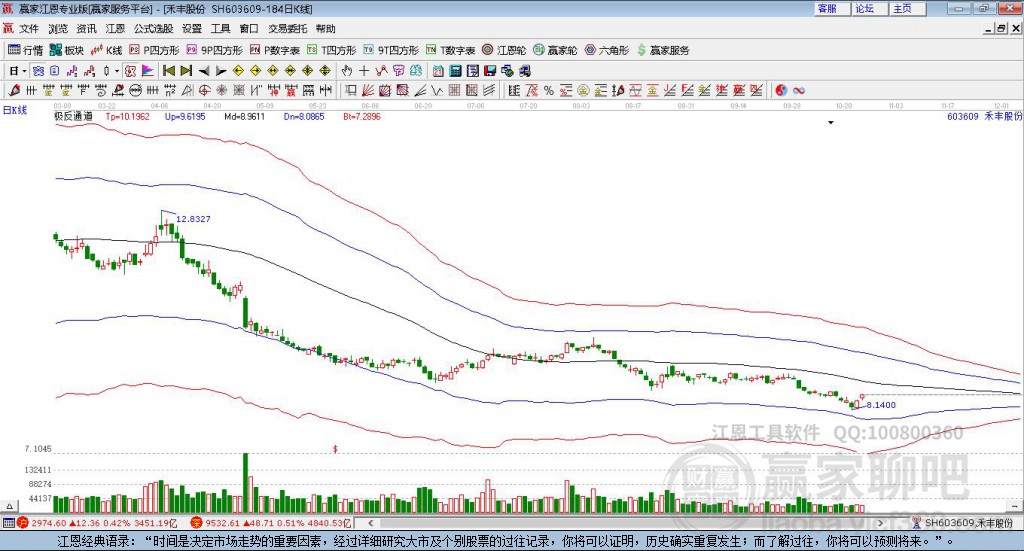
Task: Toggle the highlighted 极 indicator icon
Action: click(x=130, y=71)
